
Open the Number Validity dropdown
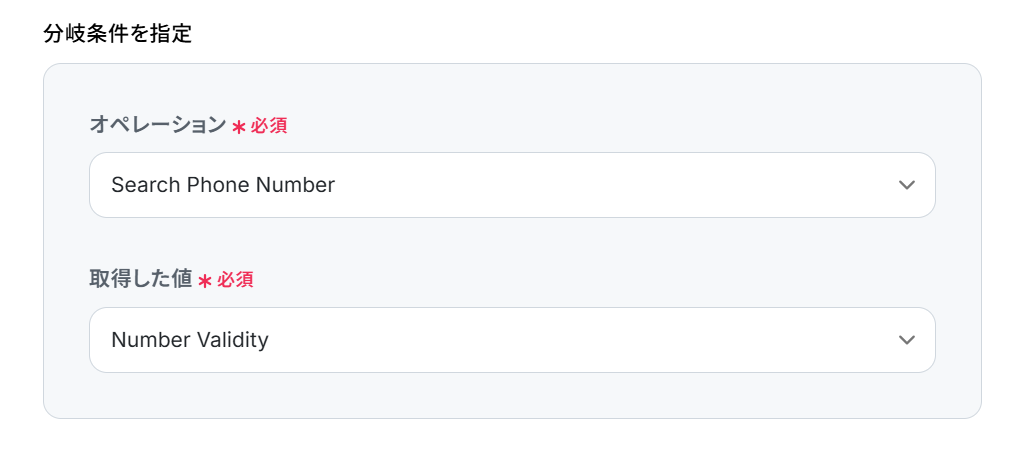512,340
